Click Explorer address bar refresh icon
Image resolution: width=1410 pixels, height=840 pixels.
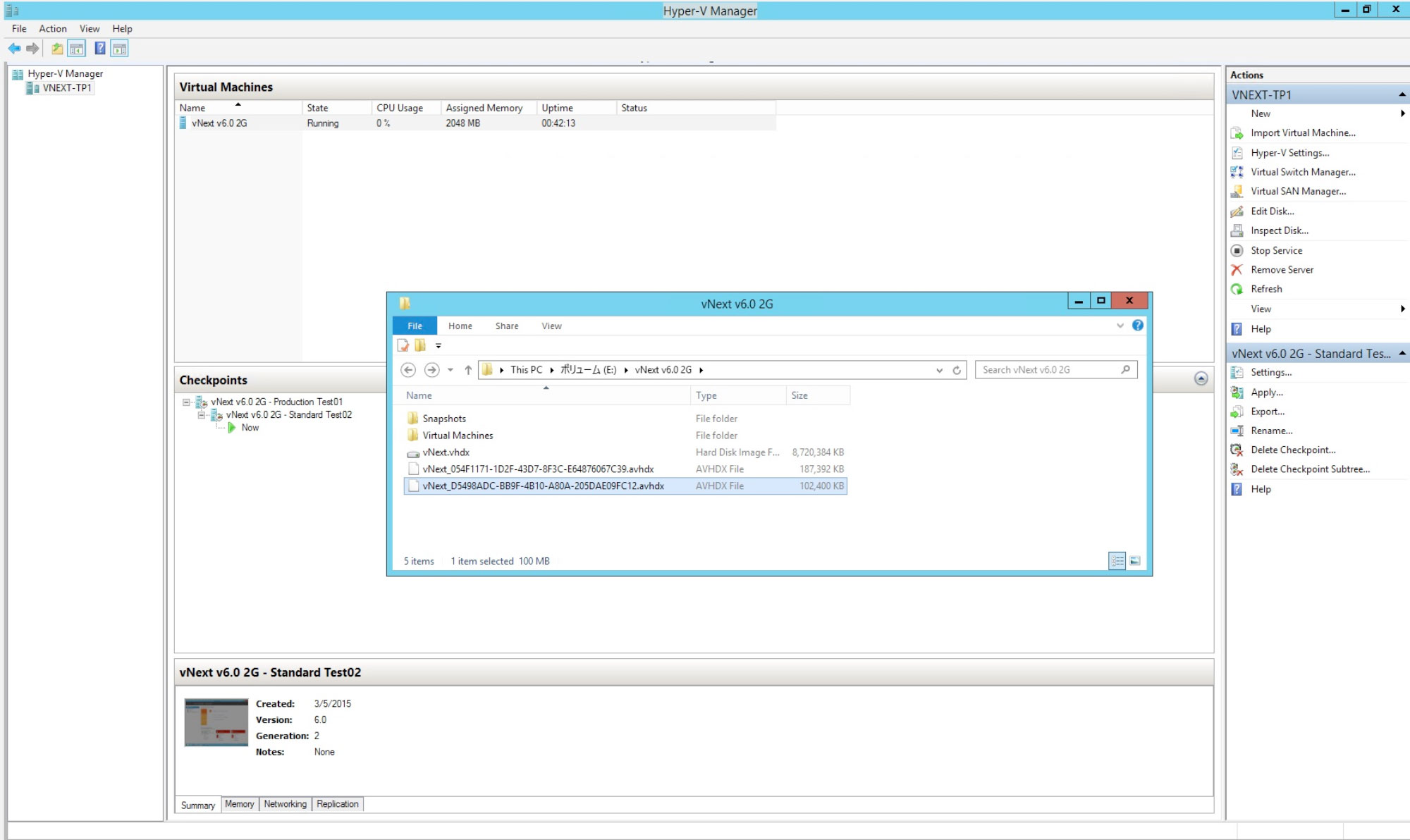[x=957, y=370]
